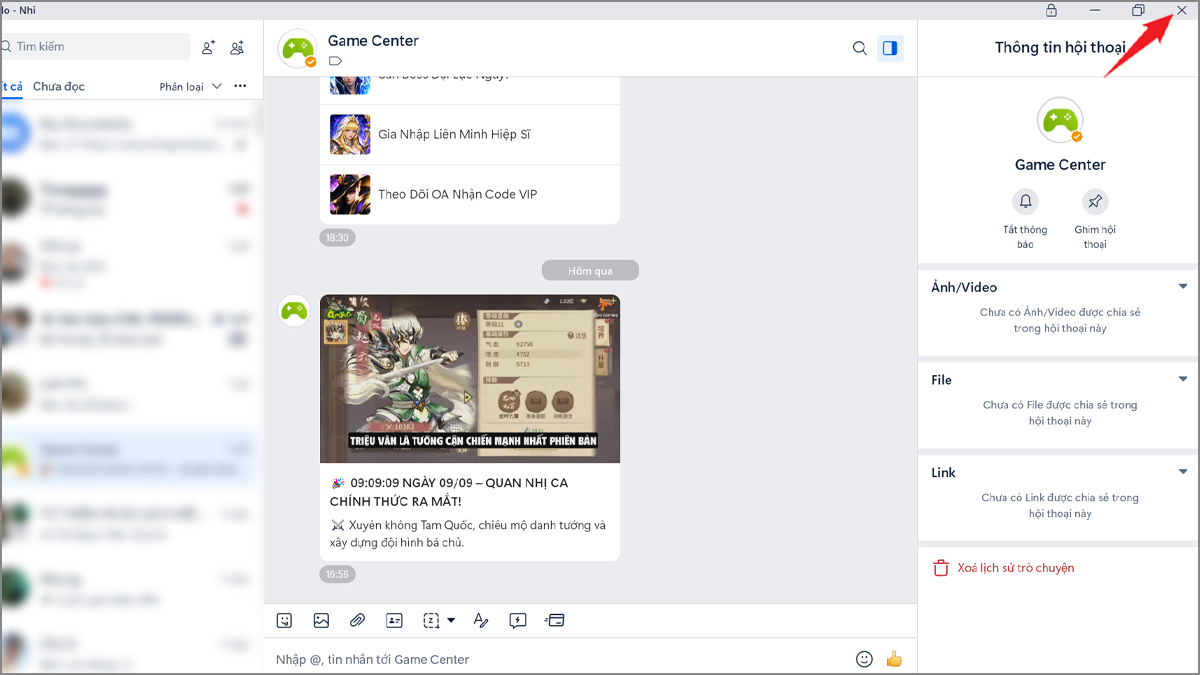Screen dimensions: 1200x675
Task: Click the 18:30 message timestamp
Action: (337, 238)
